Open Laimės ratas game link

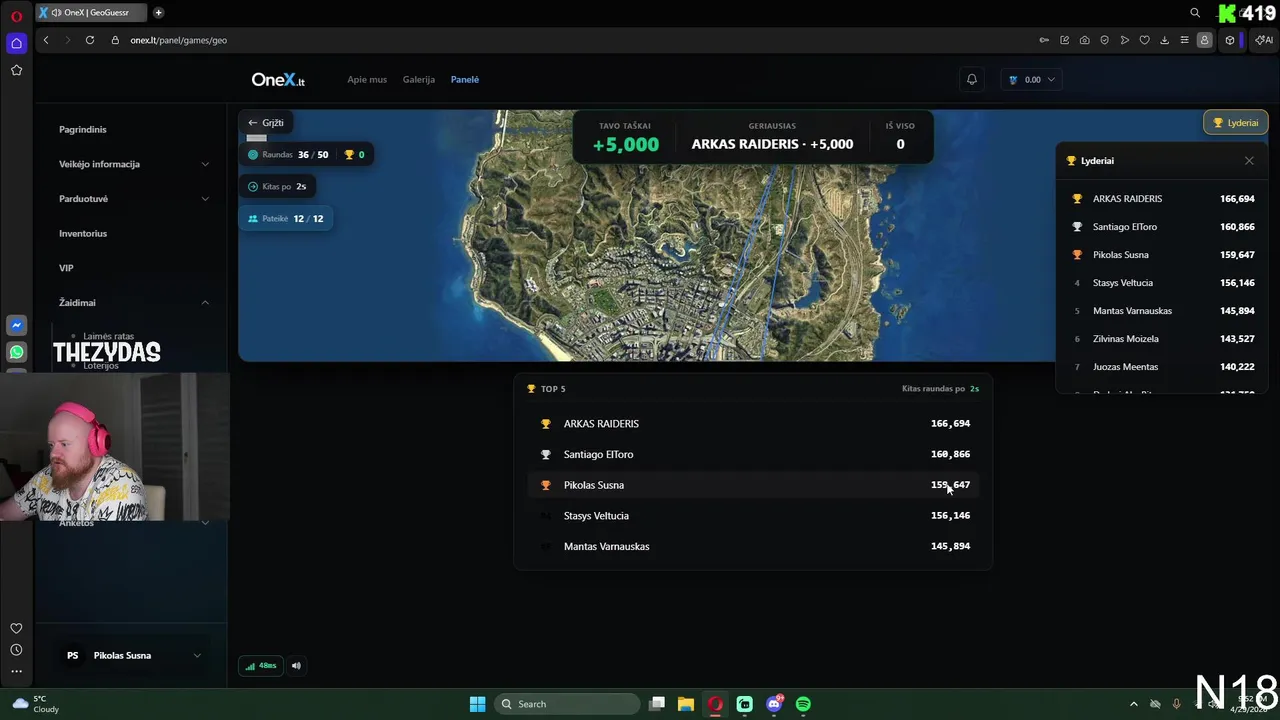coord(108,336)
